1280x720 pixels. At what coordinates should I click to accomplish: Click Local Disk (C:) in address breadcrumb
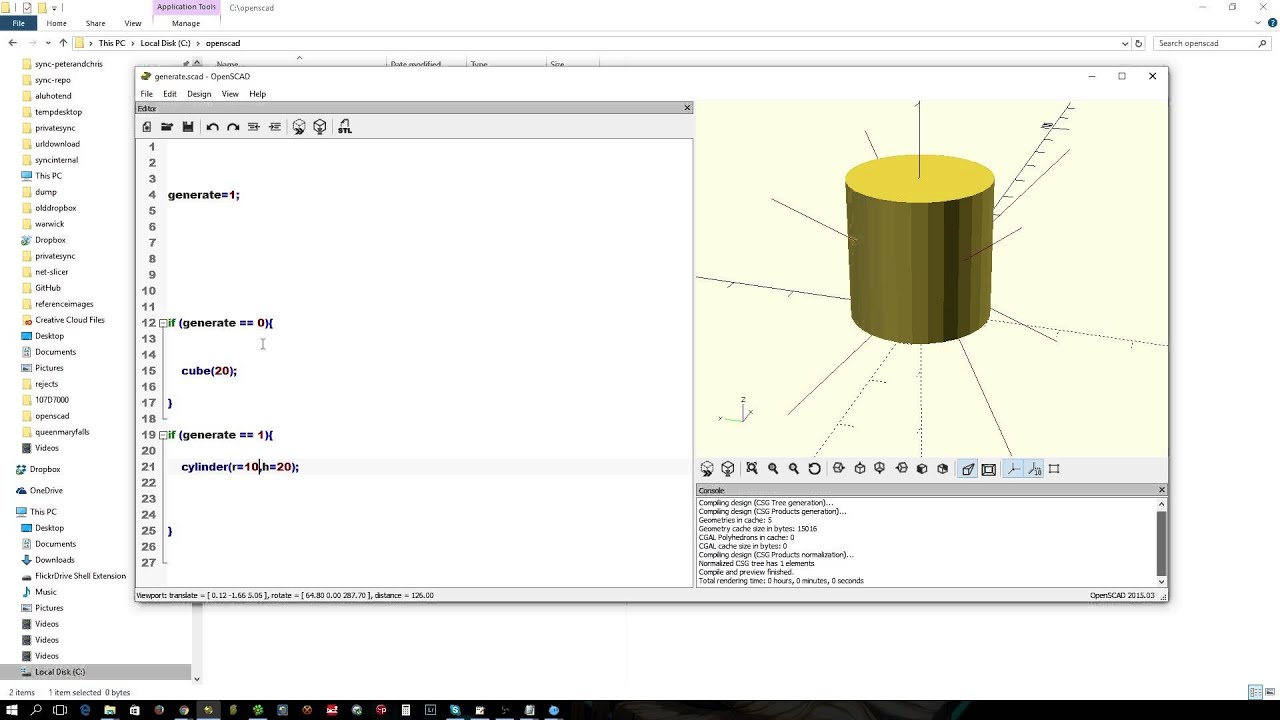165,43
